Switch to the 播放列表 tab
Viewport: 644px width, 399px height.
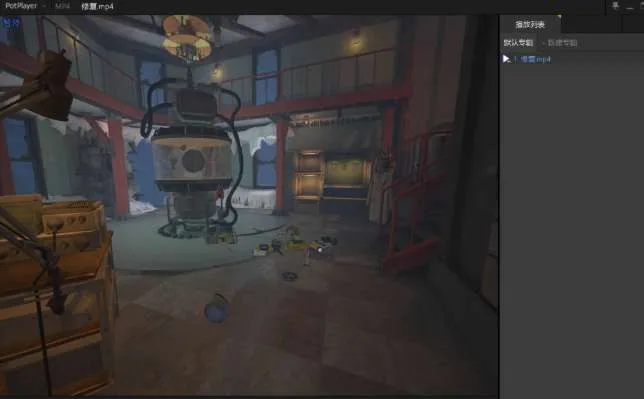530,25
